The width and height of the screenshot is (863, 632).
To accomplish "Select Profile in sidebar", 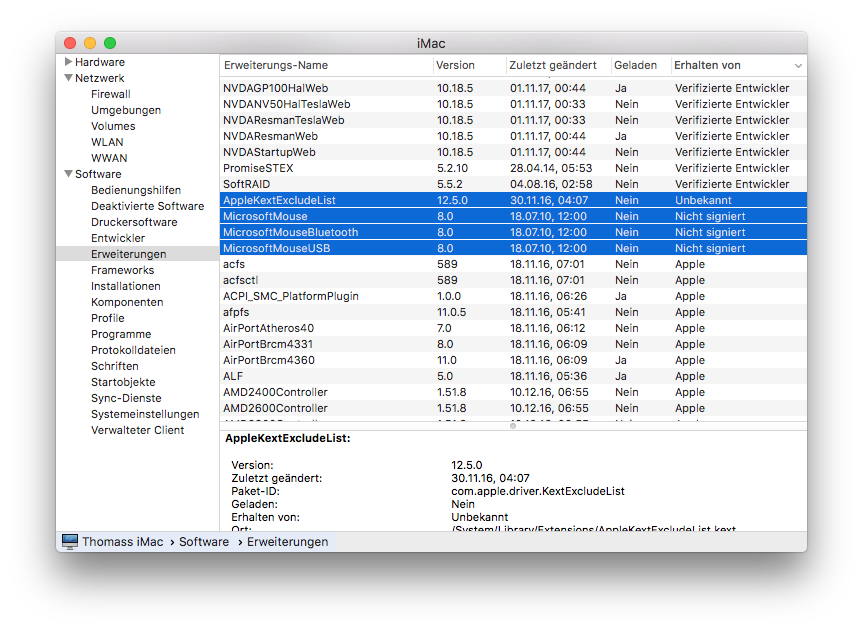I will (x=107, y=318).
